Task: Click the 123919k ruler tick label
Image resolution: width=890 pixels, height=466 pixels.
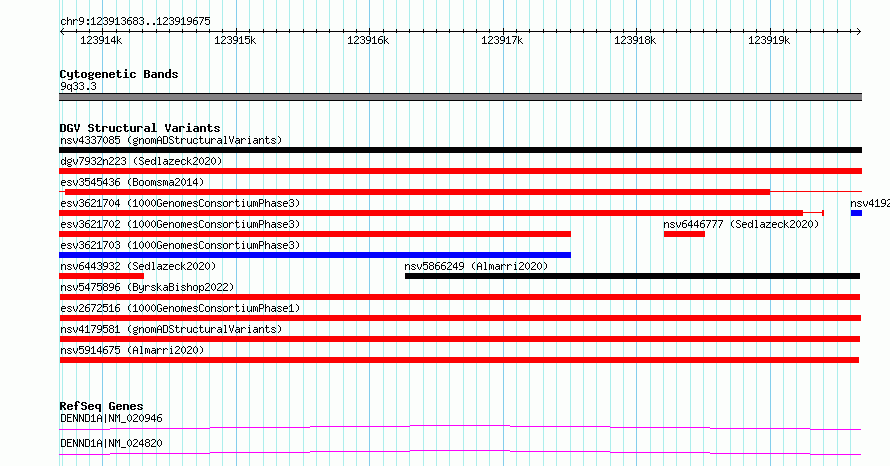Action: (769, 40)
